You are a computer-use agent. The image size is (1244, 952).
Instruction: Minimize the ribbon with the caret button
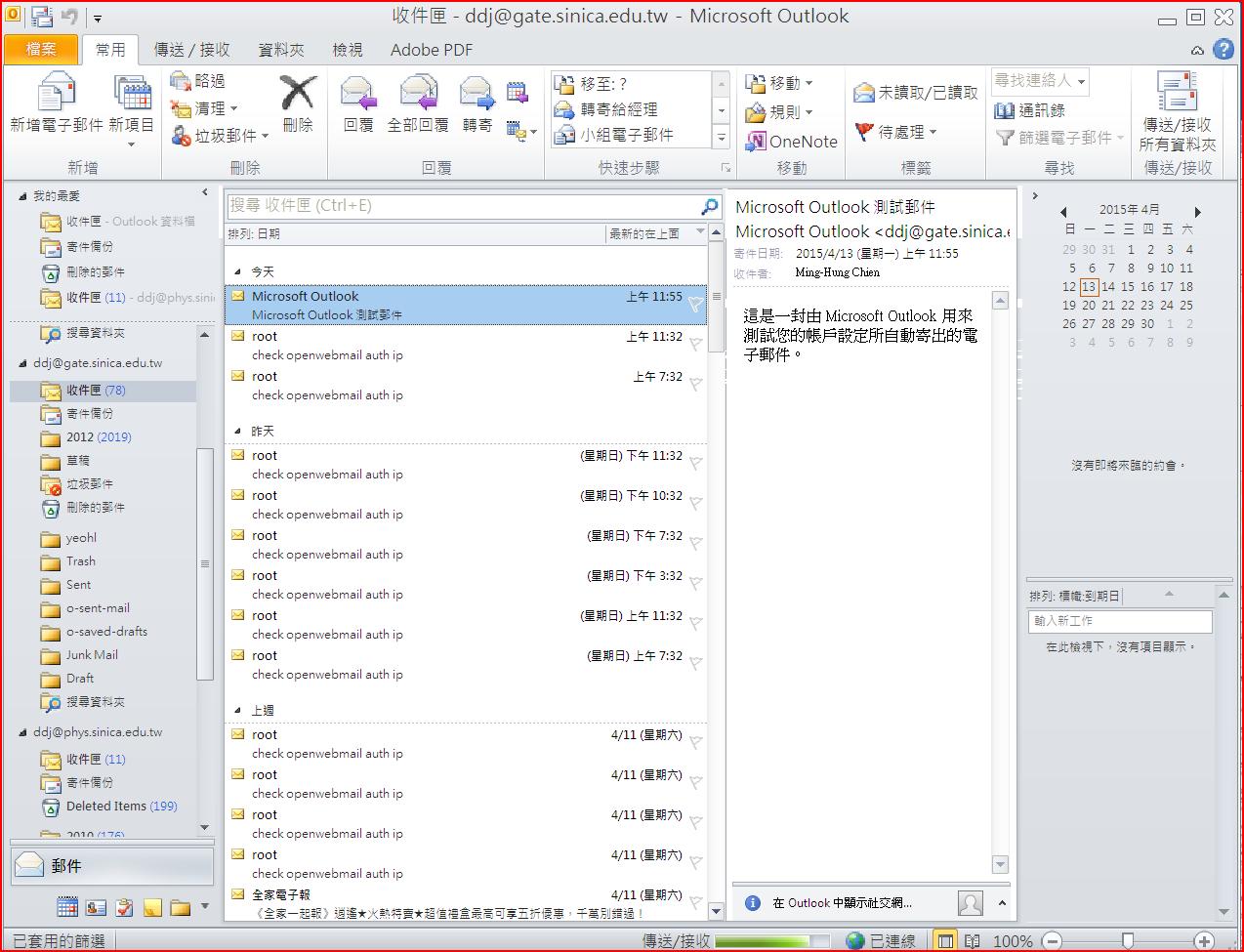[1197, 50]
